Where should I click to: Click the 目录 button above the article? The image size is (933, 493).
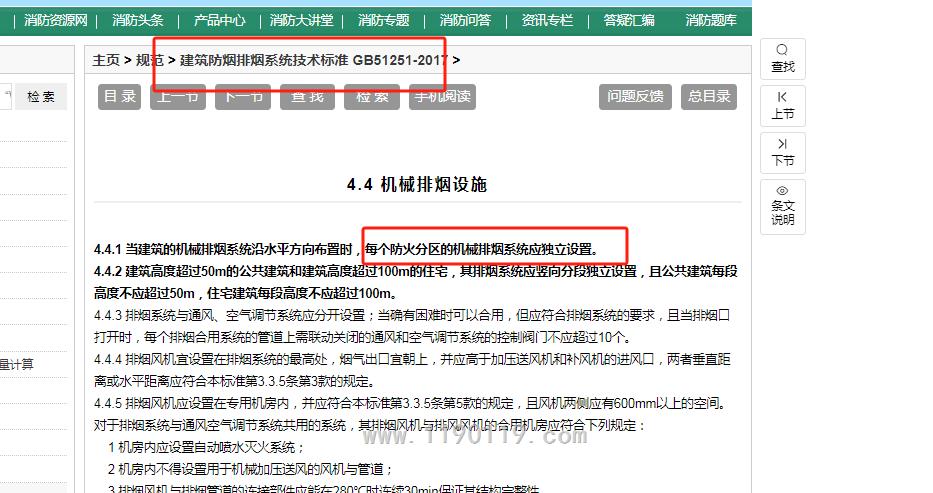click(x=119, y=96)
